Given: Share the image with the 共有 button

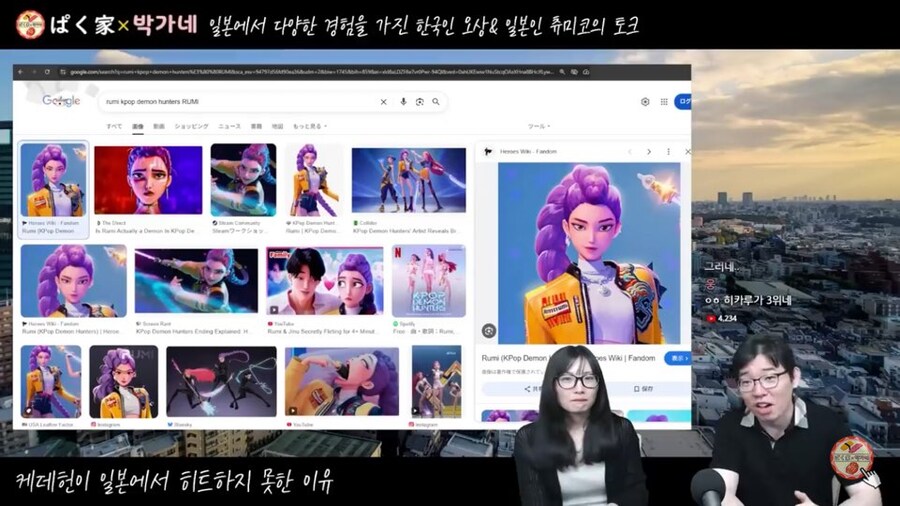Looking at the screenshot, I should point(532,389).
